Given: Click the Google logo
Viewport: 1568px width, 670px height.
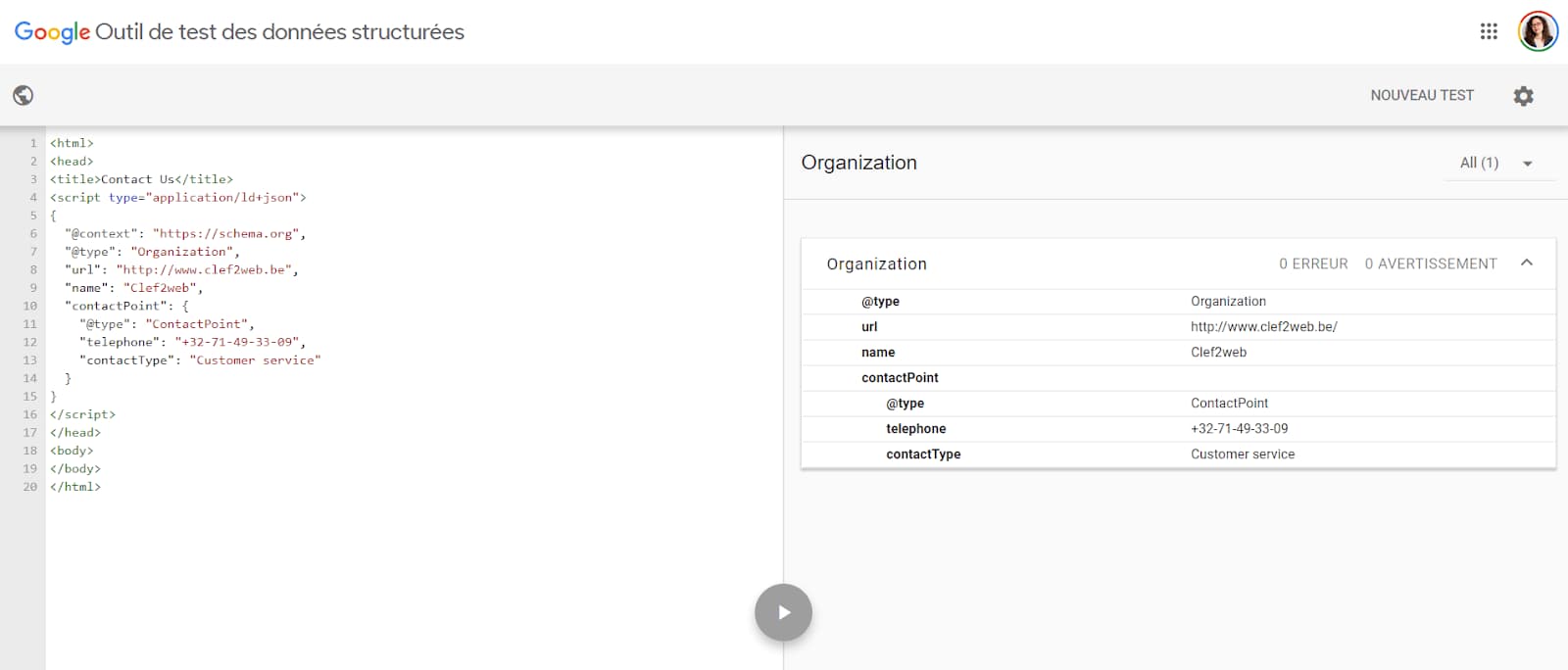Looking at the screenshot, I should tap(52, 32).
